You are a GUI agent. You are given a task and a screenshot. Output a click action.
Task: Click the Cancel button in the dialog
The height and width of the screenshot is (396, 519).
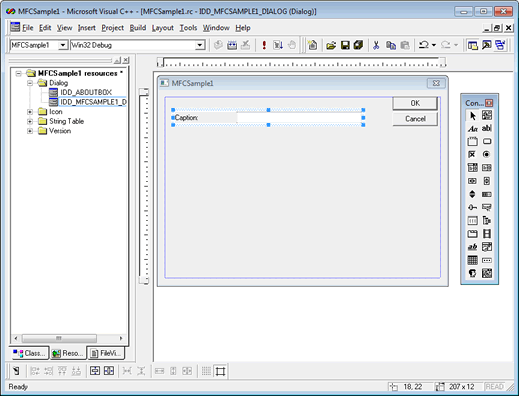click(415, 119)
